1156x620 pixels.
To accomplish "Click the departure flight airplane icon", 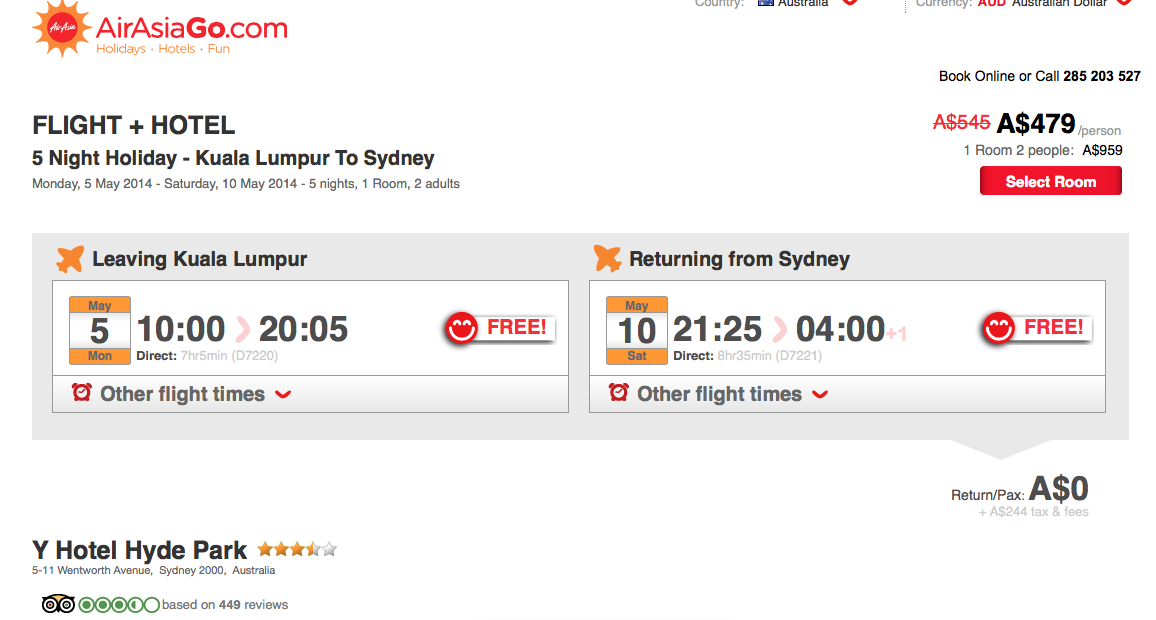I will coord(70,259).
